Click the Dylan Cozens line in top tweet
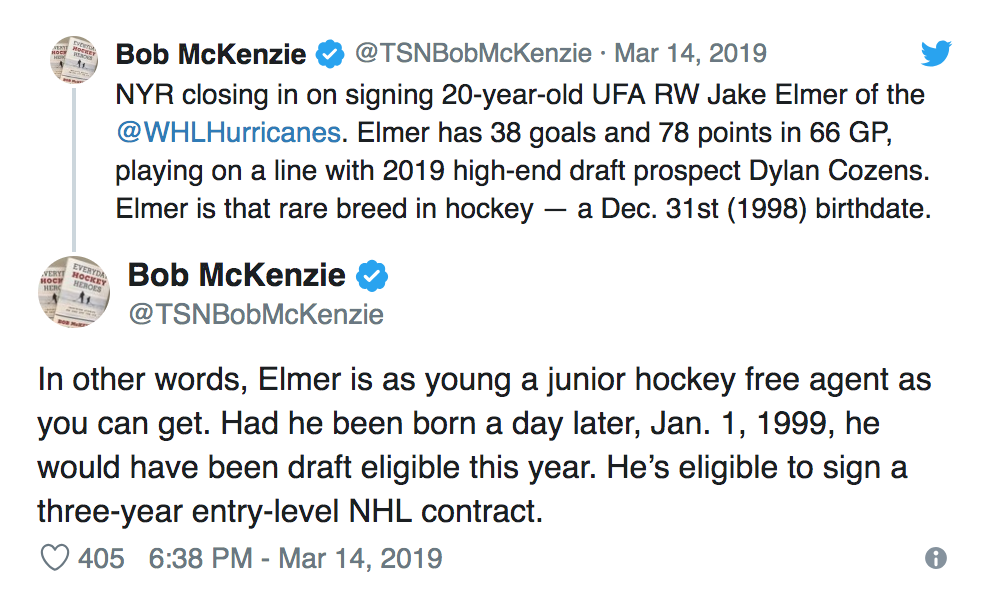Image resolution: width=992 pixels, height=596 pixels. [523, 171]
